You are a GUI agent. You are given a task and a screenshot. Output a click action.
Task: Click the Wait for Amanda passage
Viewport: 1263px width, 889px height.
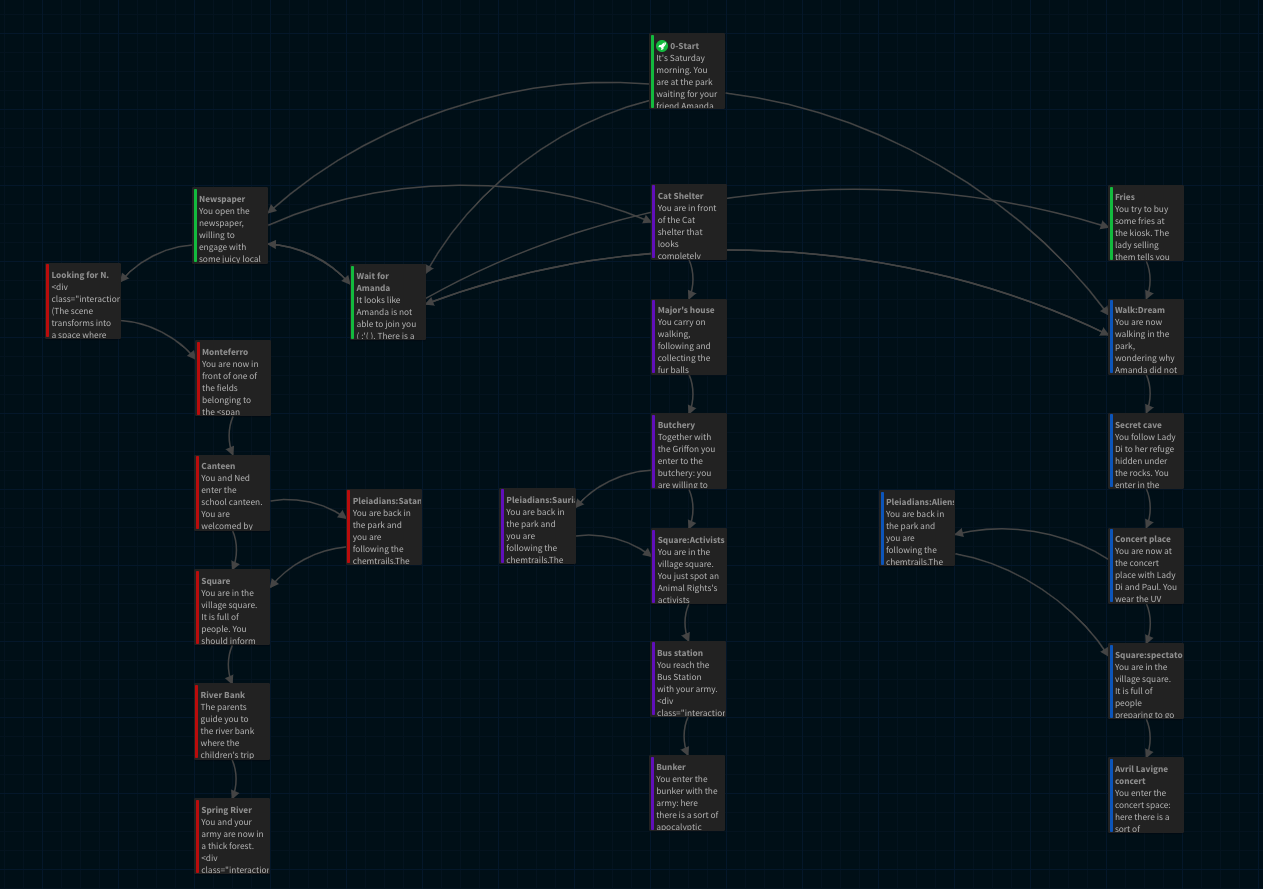(389, 302)
